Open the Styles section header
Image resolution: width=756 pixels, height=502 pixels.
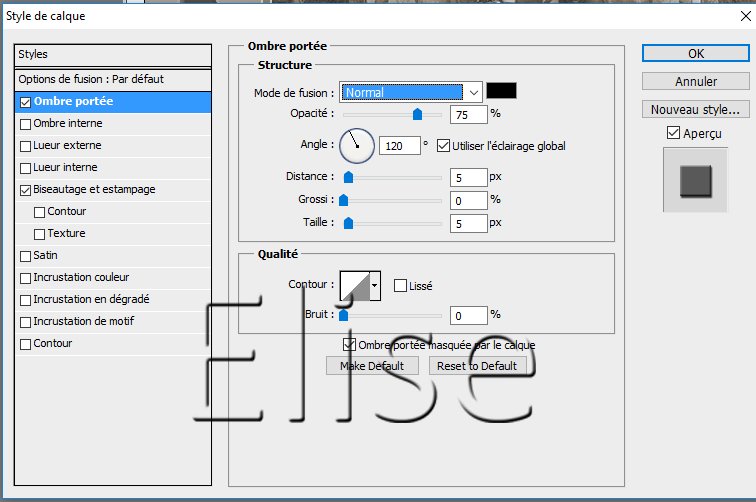(112, 54)
